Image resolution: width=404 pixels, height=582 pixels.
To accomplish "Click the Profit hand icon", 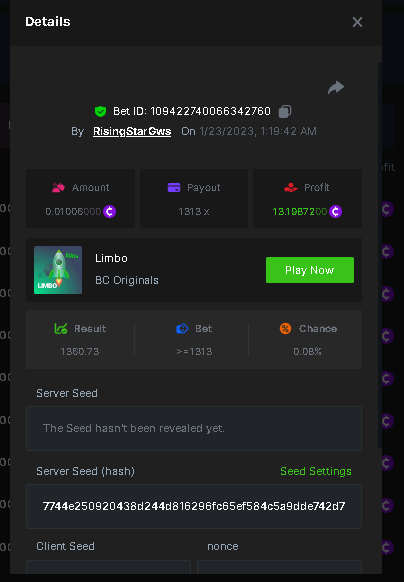I will [291, 187].
